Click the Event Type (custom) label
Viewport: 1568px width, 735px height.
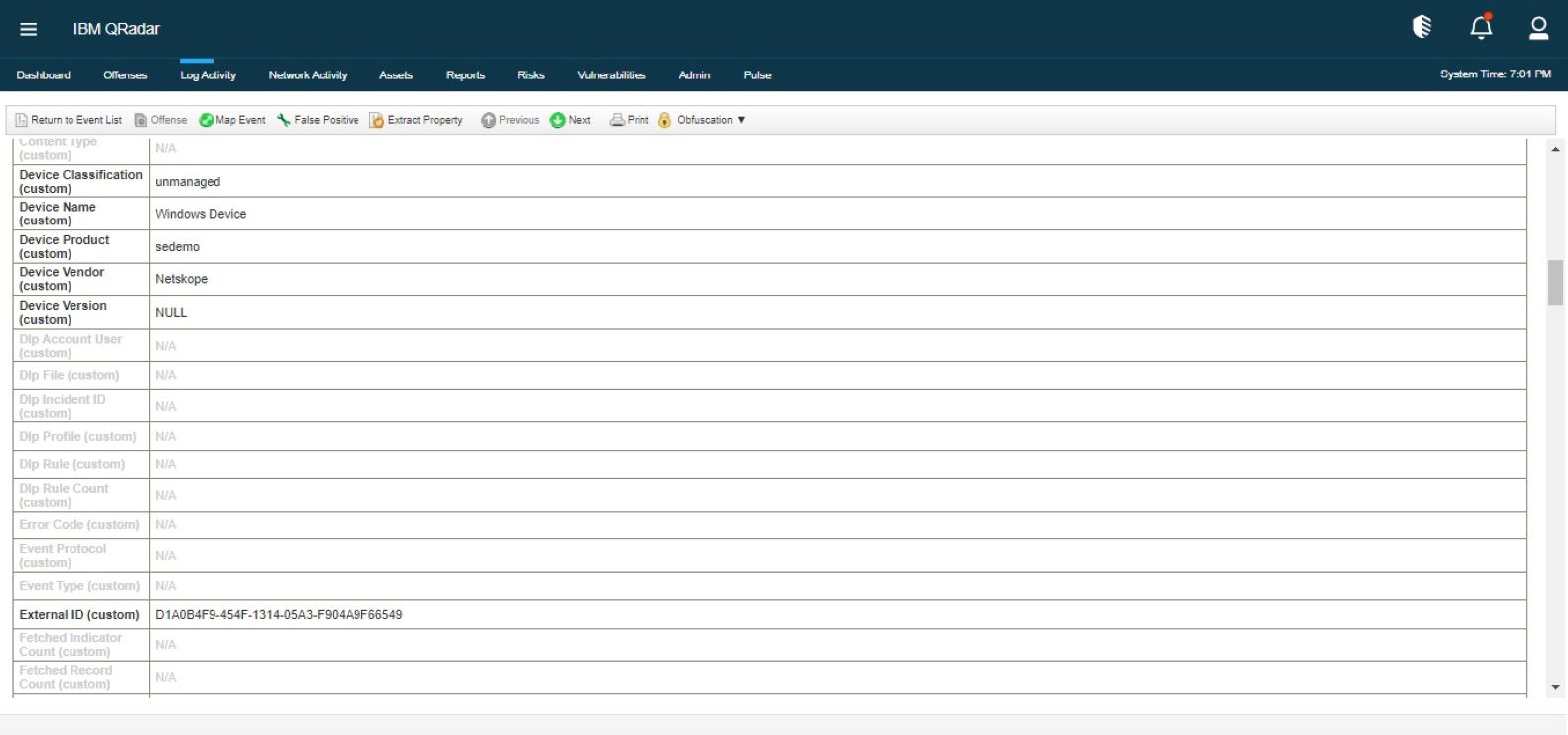coord(79,586)
